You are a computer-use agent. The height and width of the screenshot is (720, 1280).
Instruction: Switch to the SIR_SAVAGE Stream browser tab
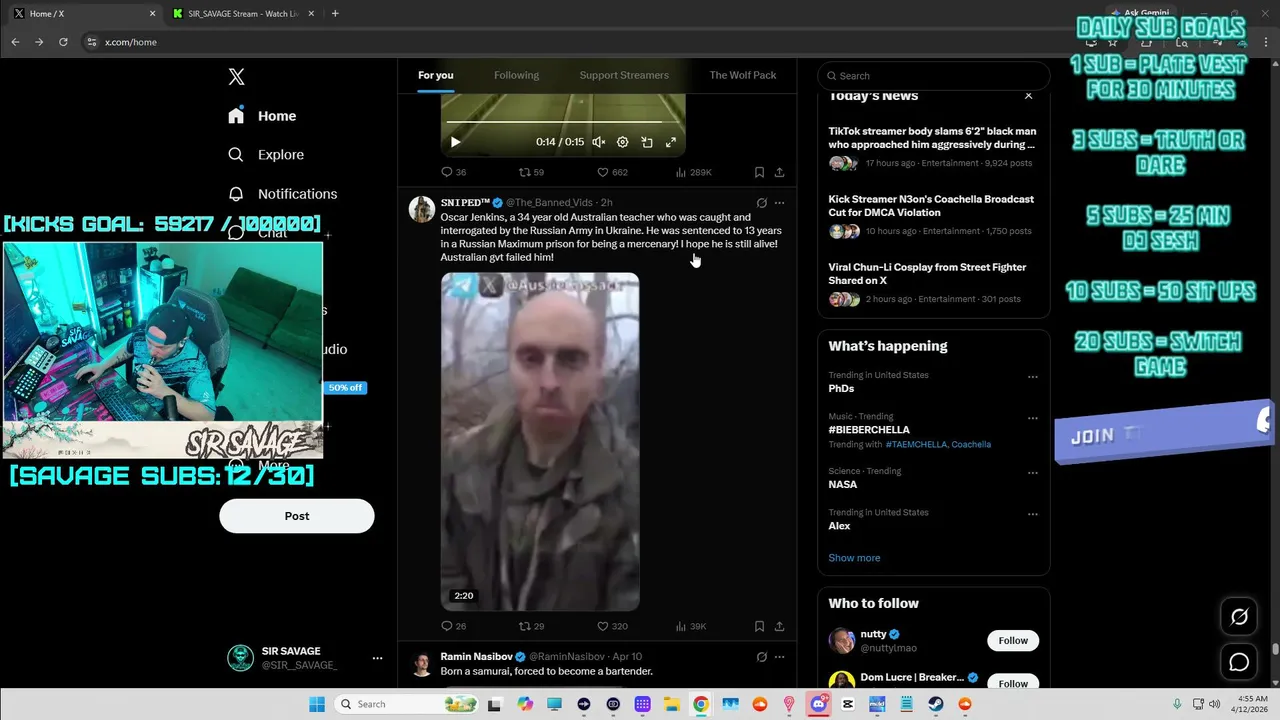[243, 14]
